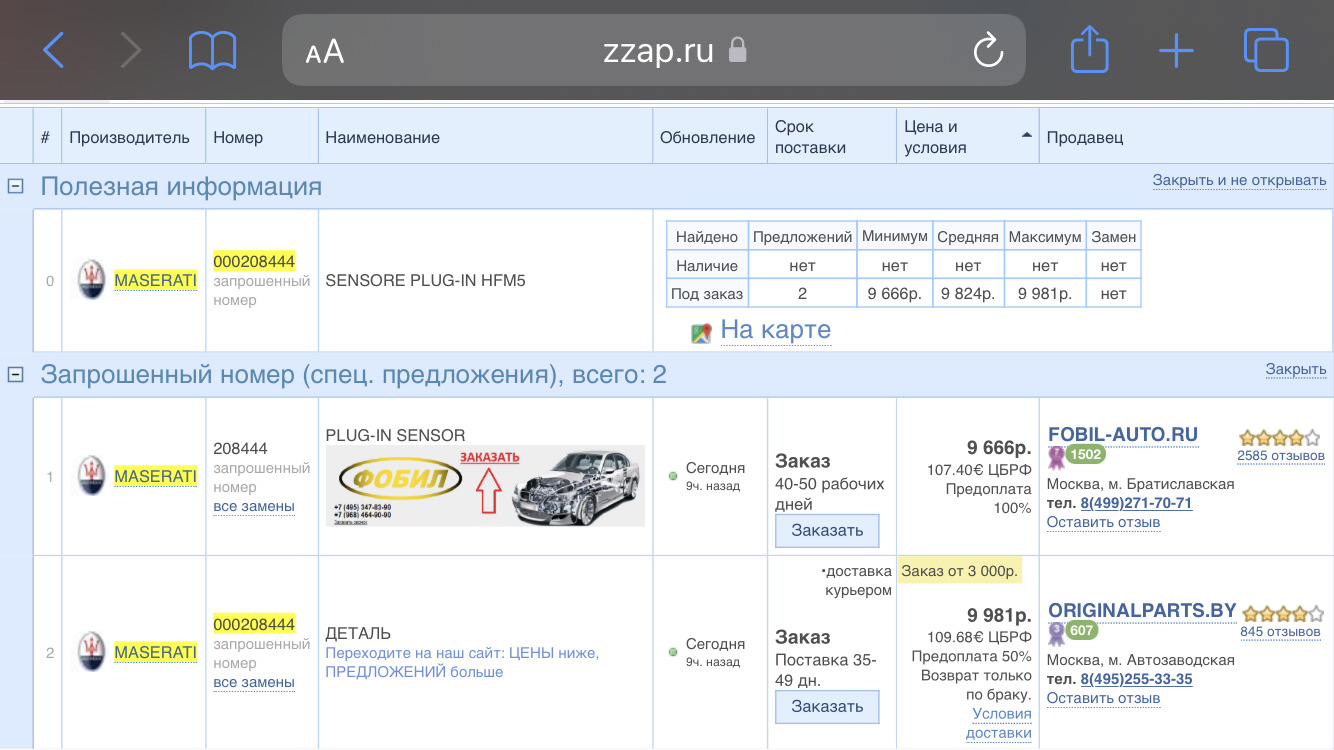This screenshot has width=1334, height=750.
Task: Click the Наименование column header
Action: (x=382, y=137)
